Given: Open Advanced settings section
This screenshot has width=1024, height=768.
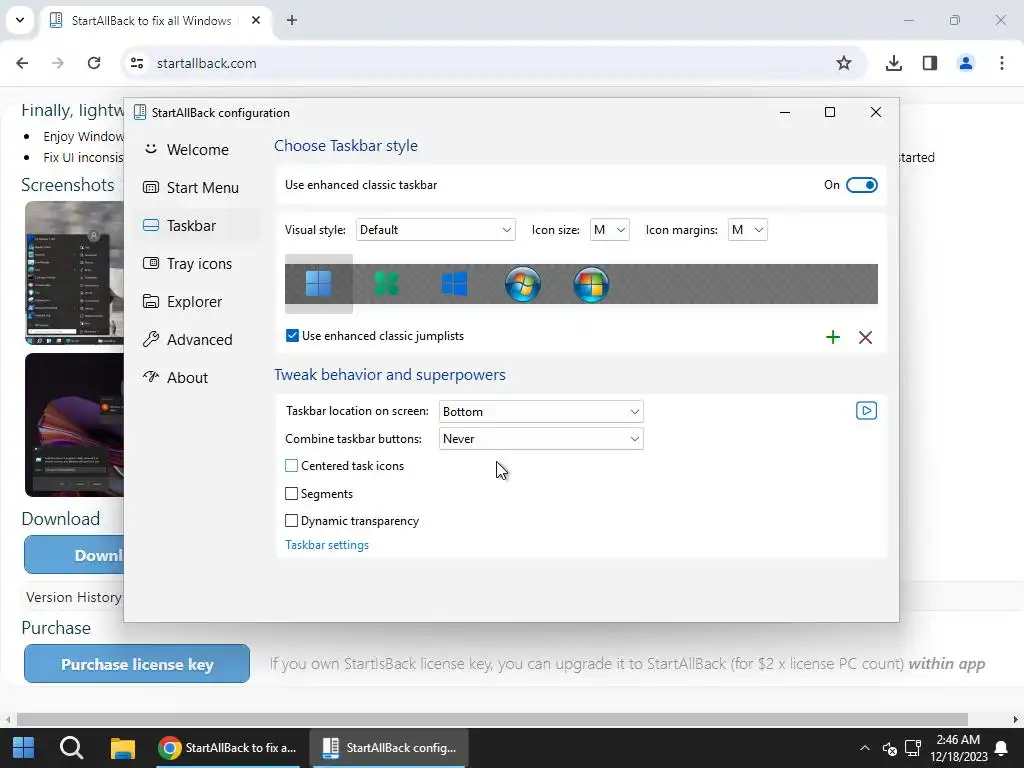Looking at the screenshot, I should [196, 340].
